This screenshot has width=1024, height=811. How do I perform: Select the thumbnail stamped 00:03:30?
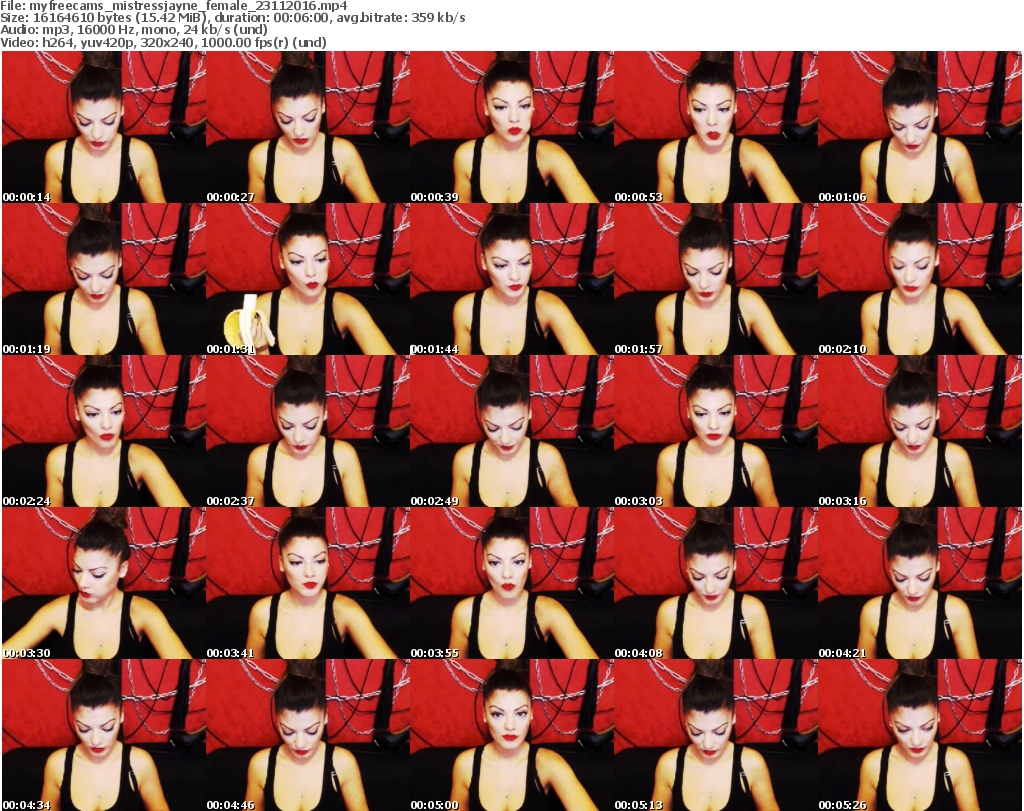pos(104,583)
